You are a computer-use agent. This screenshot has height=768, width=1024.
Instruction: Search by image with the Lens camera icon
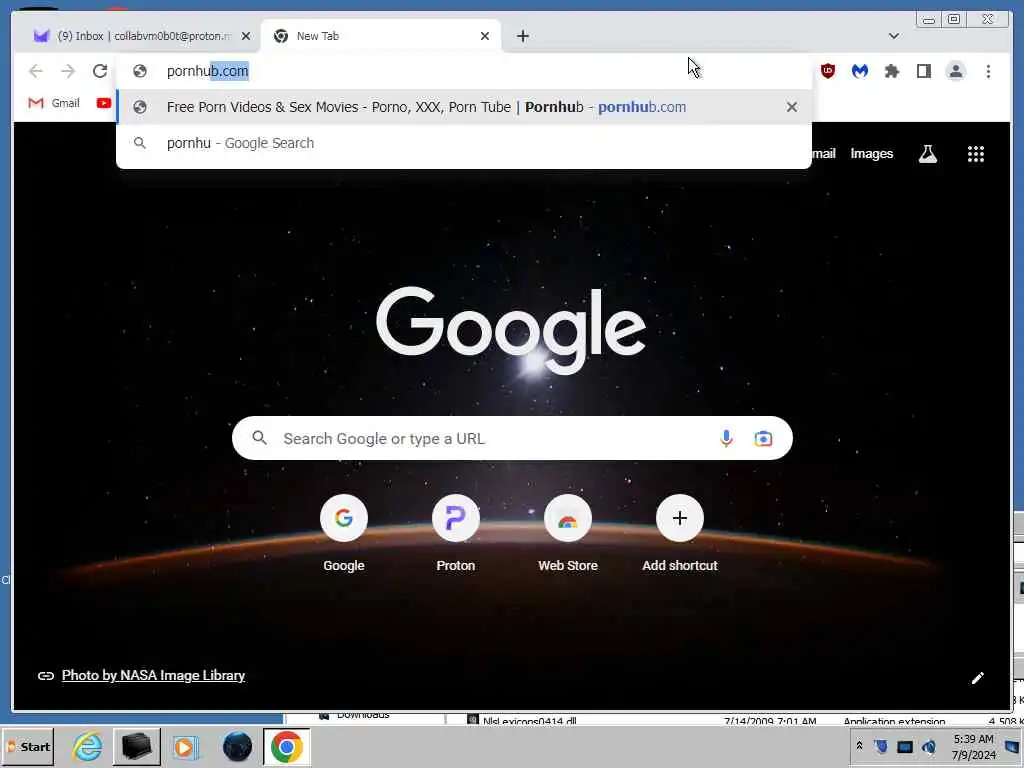coord(763,439)
